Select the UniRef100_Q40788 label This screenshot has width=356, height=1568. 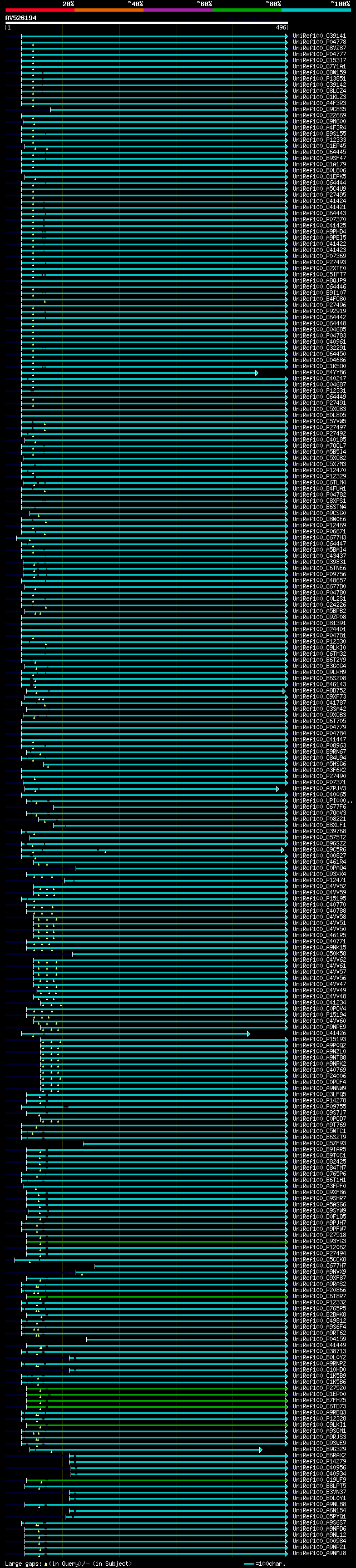coord(319,911)
